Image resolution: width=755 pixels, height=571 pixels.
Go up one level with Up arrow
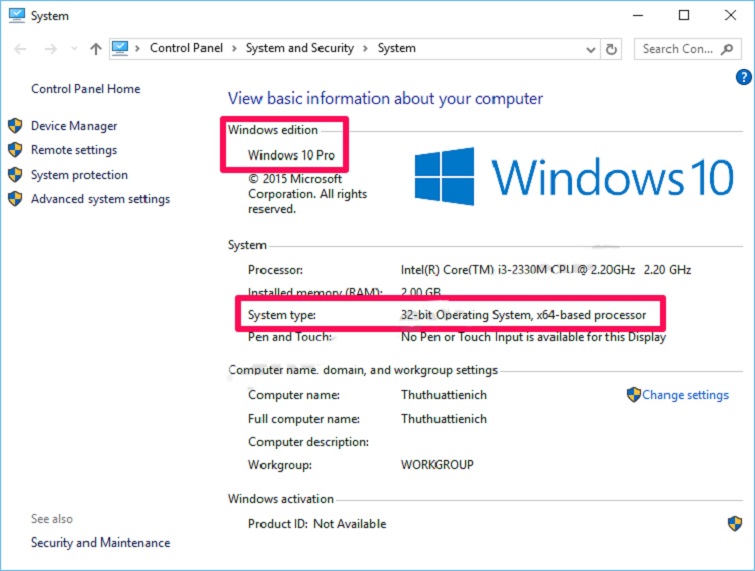point(96,49)
